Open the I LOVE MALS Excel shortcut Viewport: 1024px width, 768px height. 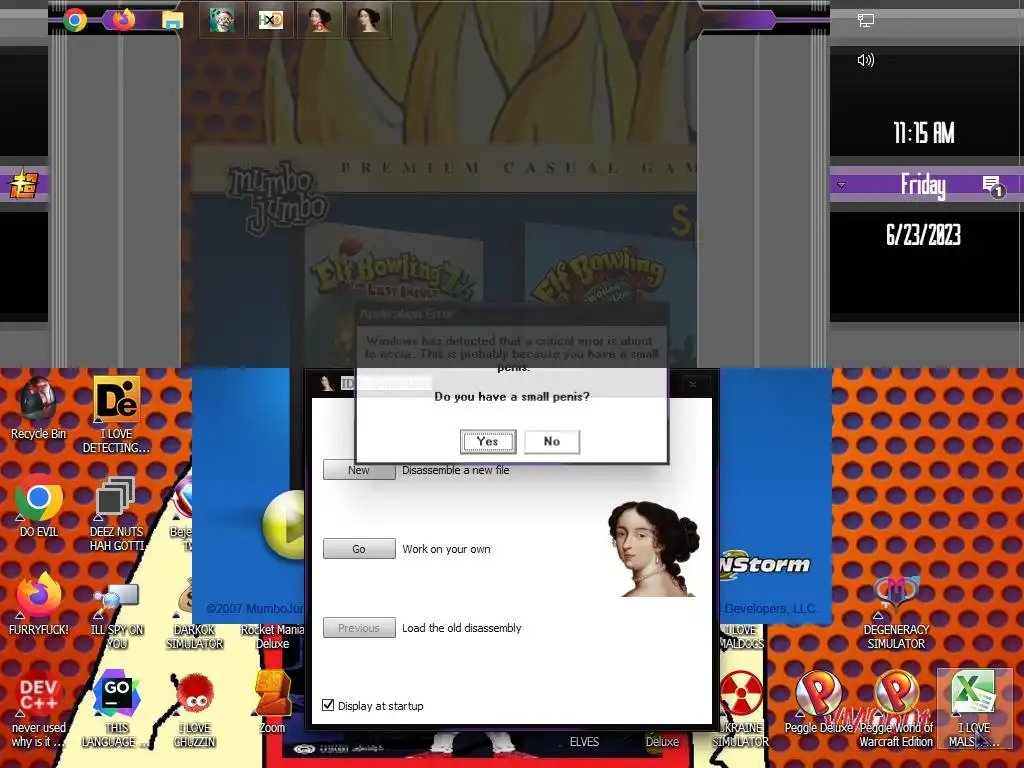(x=974, y=709)
